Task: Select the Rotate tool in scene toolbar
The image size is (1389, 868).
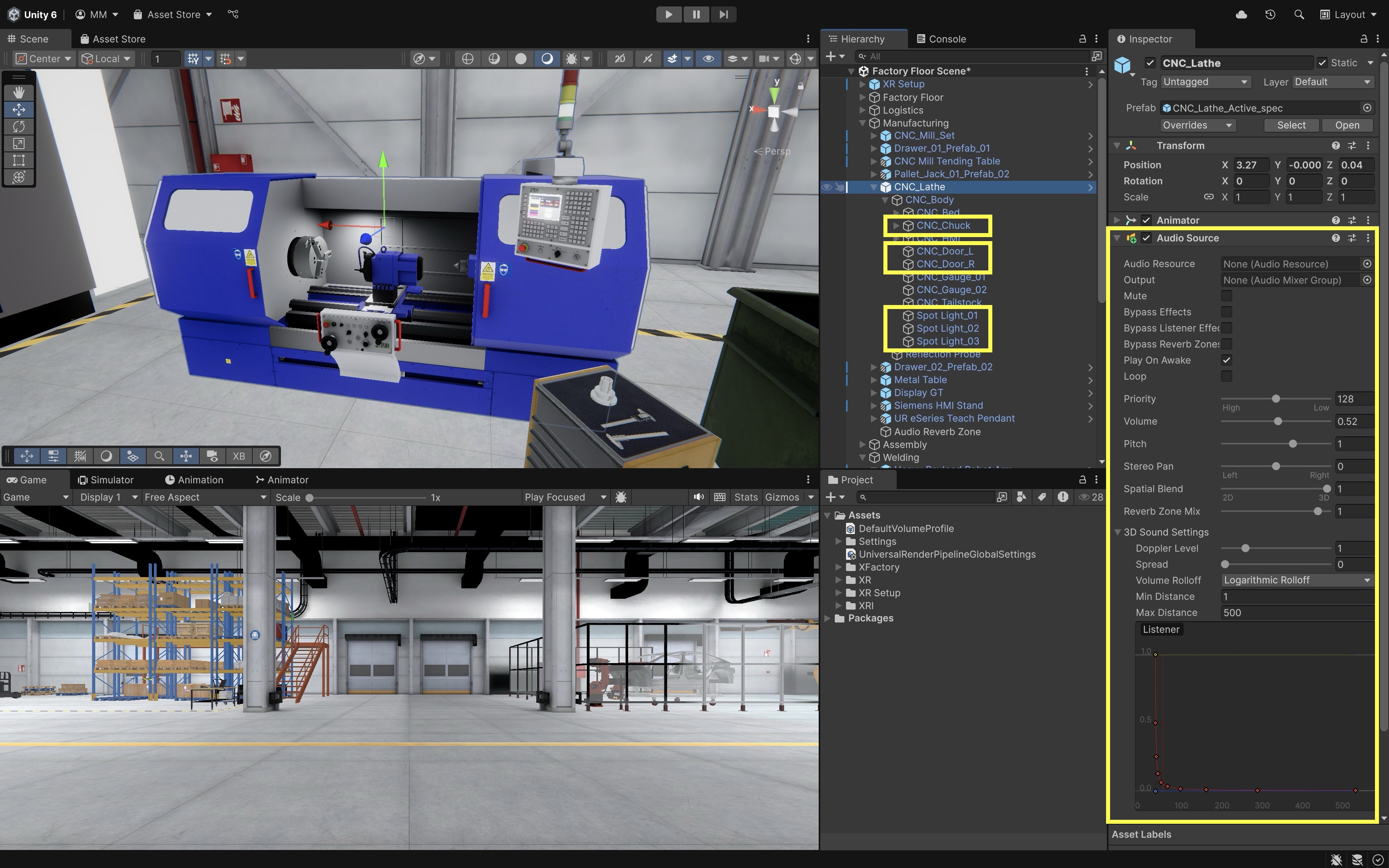Action: [x=18, y=126]
